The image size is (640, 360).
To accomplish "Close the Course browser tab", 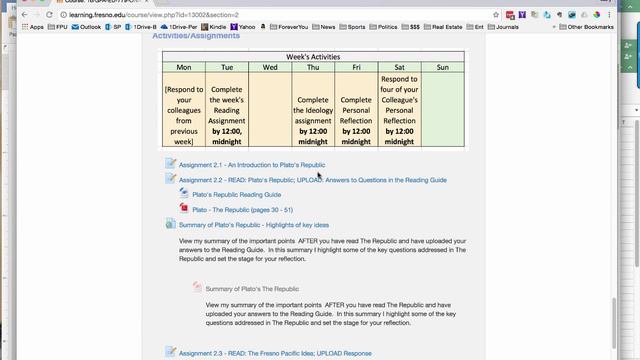I will coord(147,2).
